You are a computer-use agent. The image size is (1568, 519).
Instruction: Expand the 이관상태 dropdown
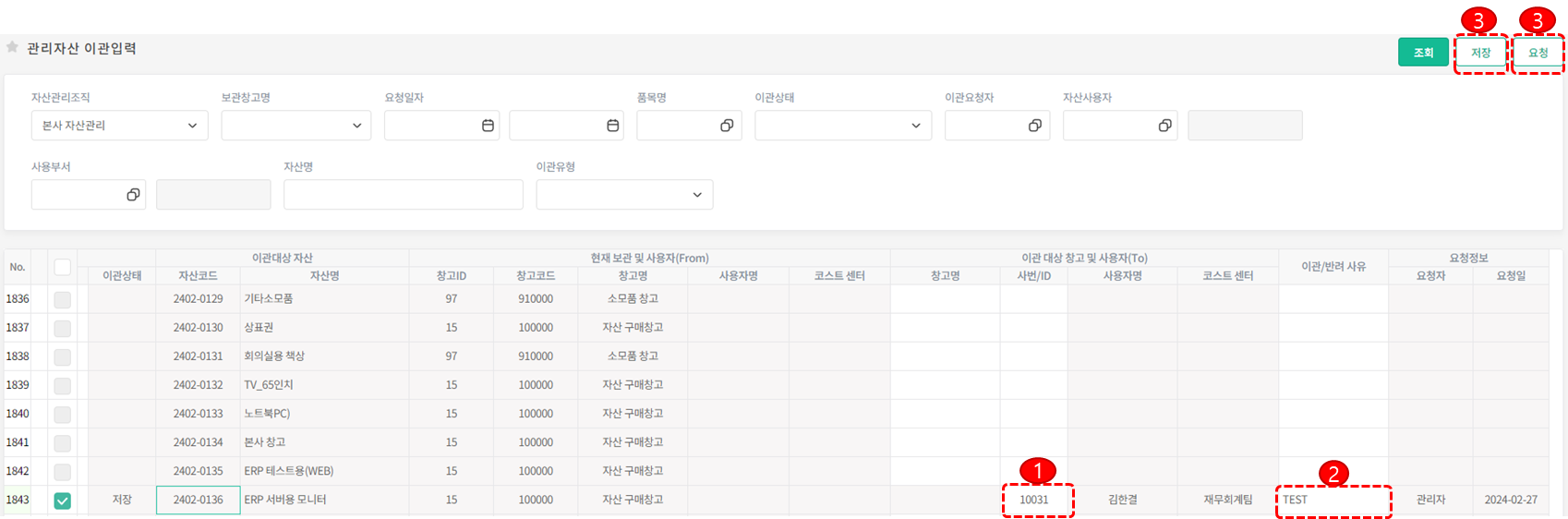[x=842, y=126]
